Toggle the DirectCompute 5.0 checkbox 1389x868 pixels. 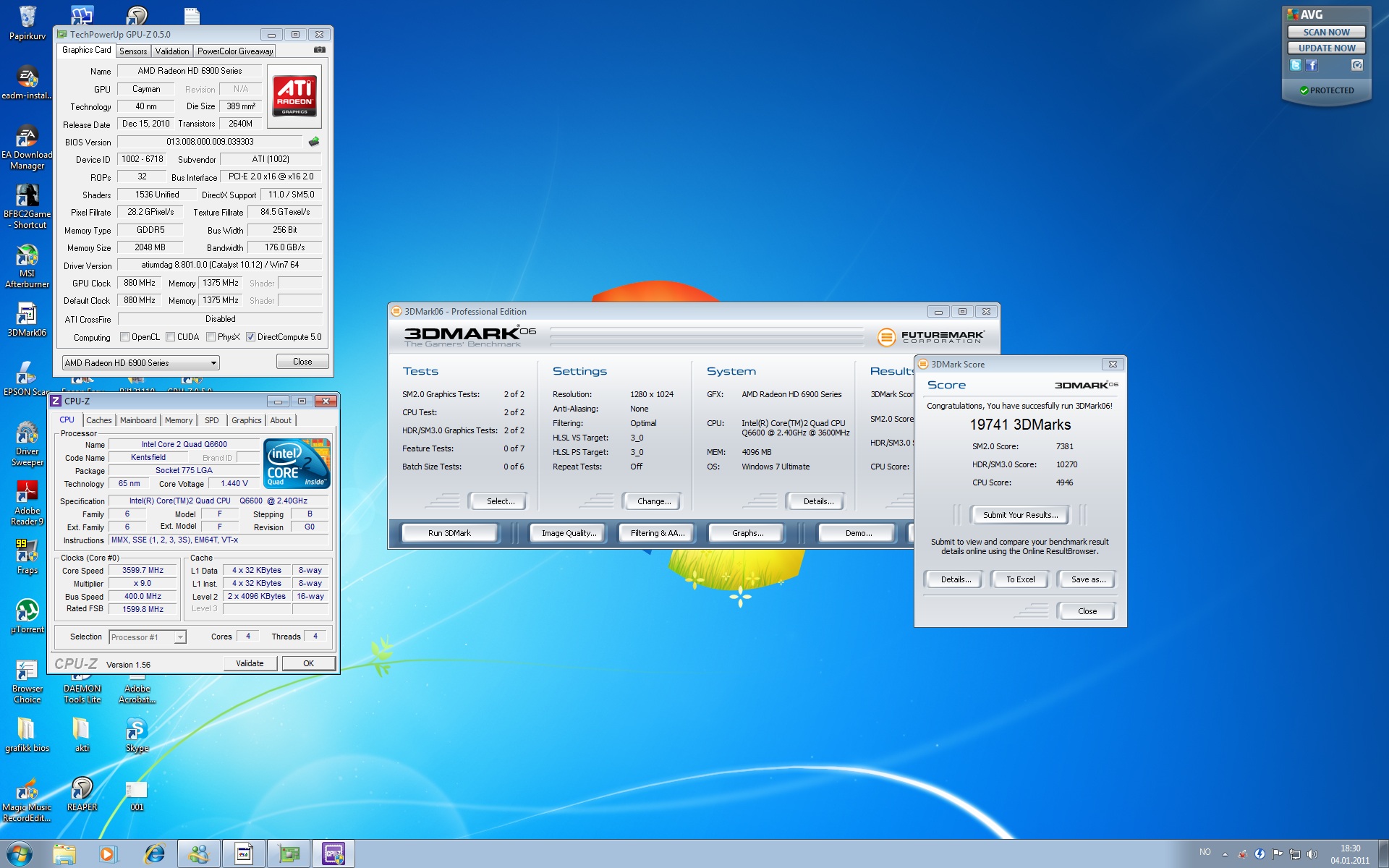[250, 337]
